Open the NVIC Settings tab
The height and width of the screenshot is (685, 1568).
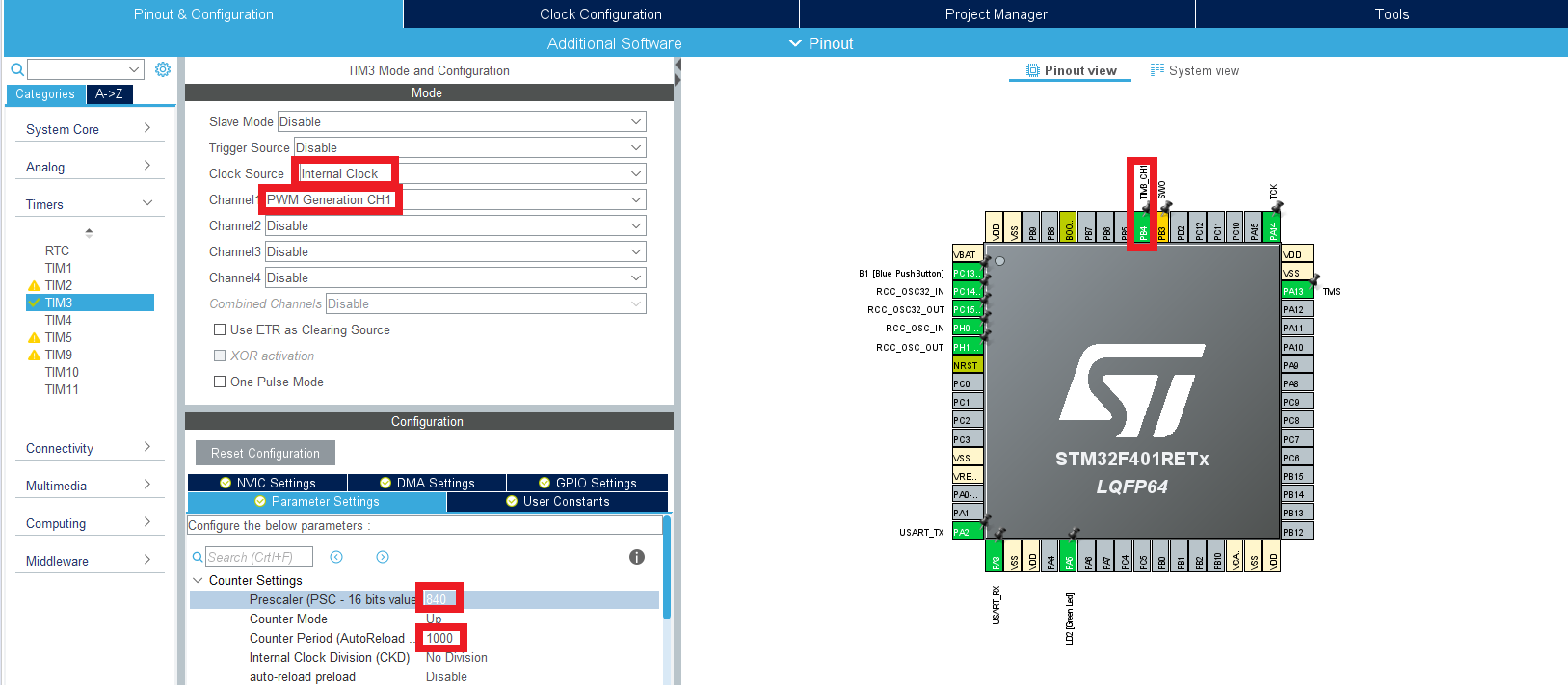click(x=267, y=483)
